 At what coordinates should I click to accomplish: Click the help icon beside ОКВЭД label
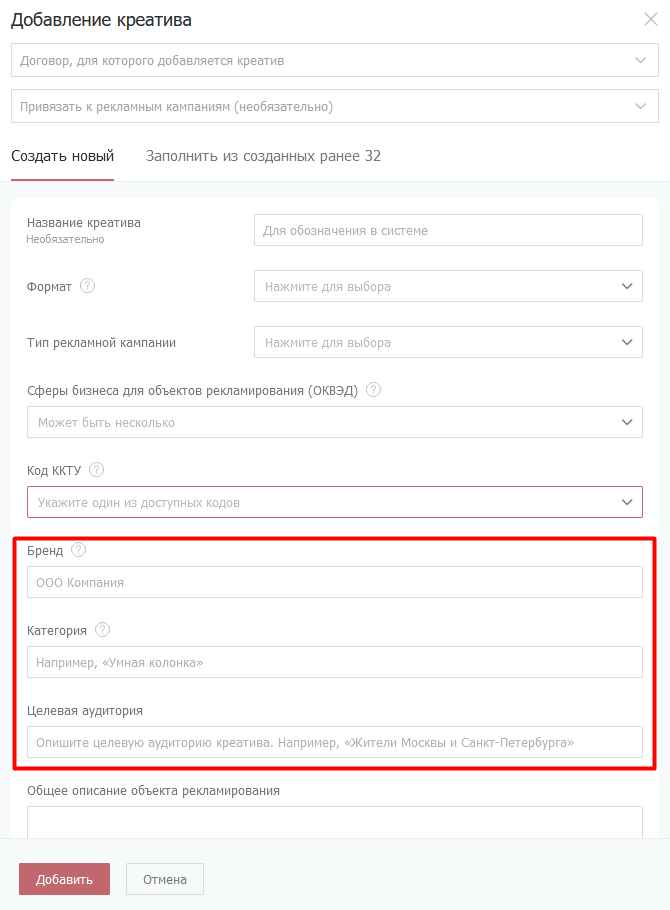pos(374,390)
